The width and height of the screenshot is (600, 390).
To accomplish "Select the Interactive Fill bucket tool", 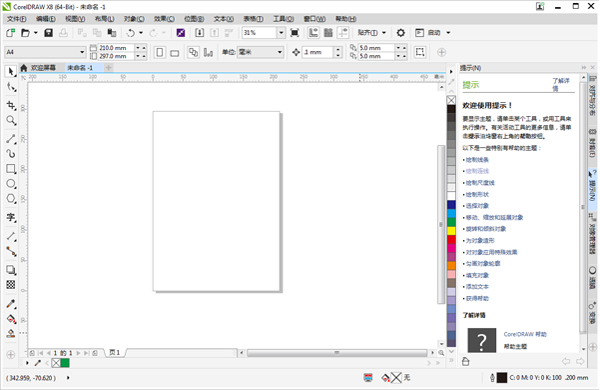I will (11, 319).
